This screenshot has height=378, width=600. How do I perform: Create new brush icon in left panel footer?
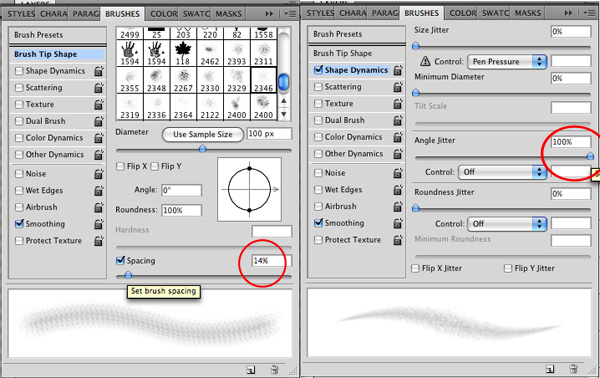(x=251, y=370)
